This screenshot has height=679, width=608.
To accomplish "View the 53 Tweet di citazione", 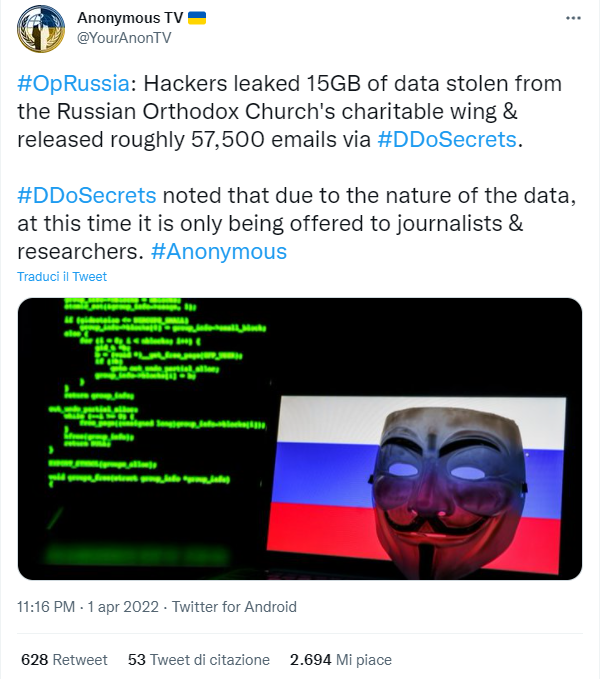I will click(199, 660).
